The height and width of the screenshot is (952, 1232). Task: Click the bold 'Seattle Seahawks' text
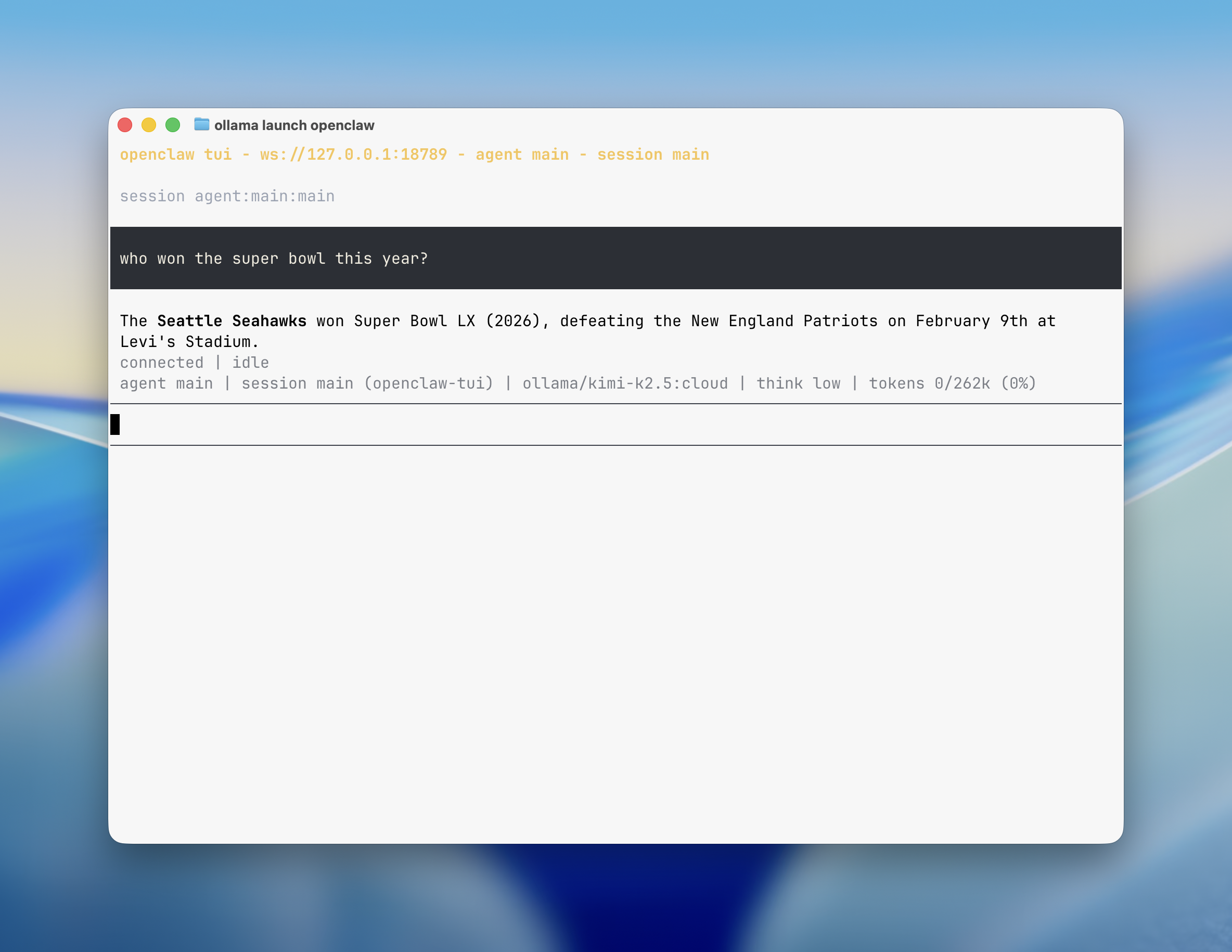pos(232,321)
